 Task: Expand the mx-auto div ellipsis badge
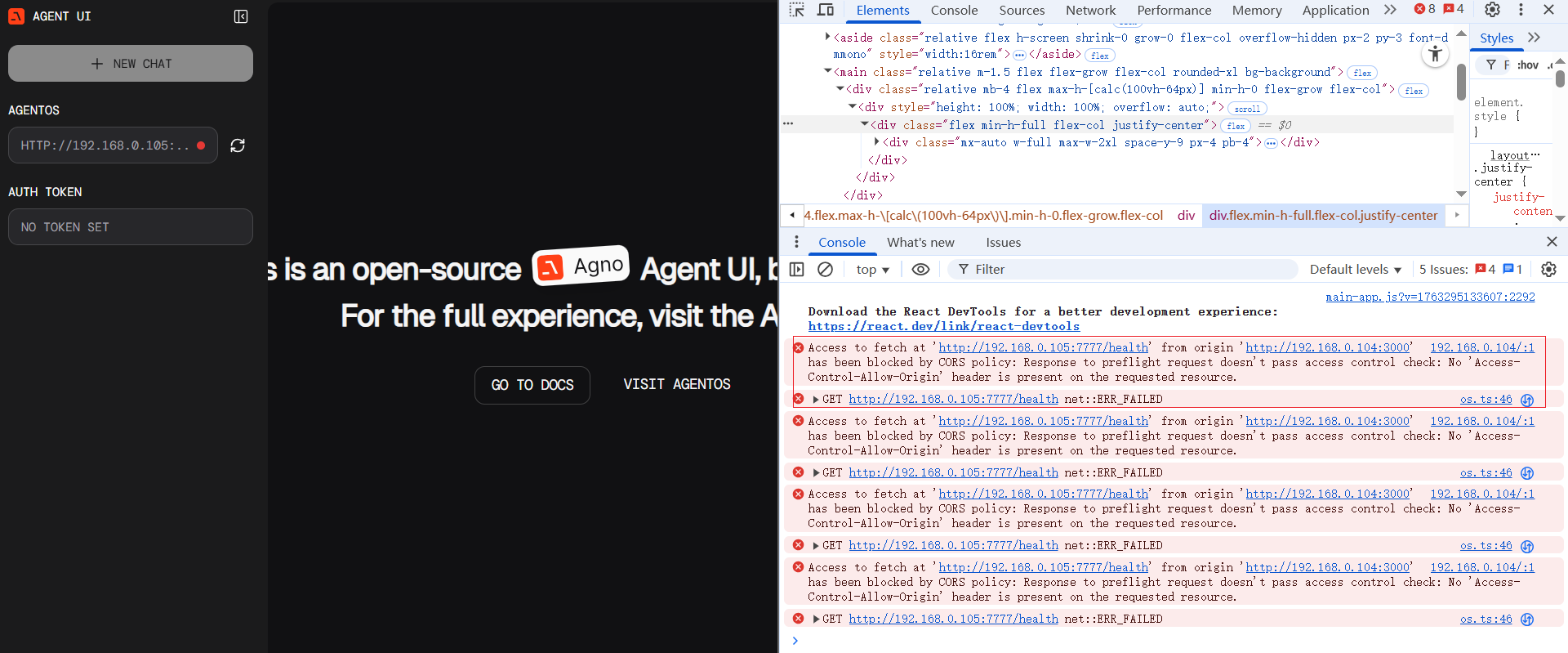pyautogui.click(x=1271, y=143)
